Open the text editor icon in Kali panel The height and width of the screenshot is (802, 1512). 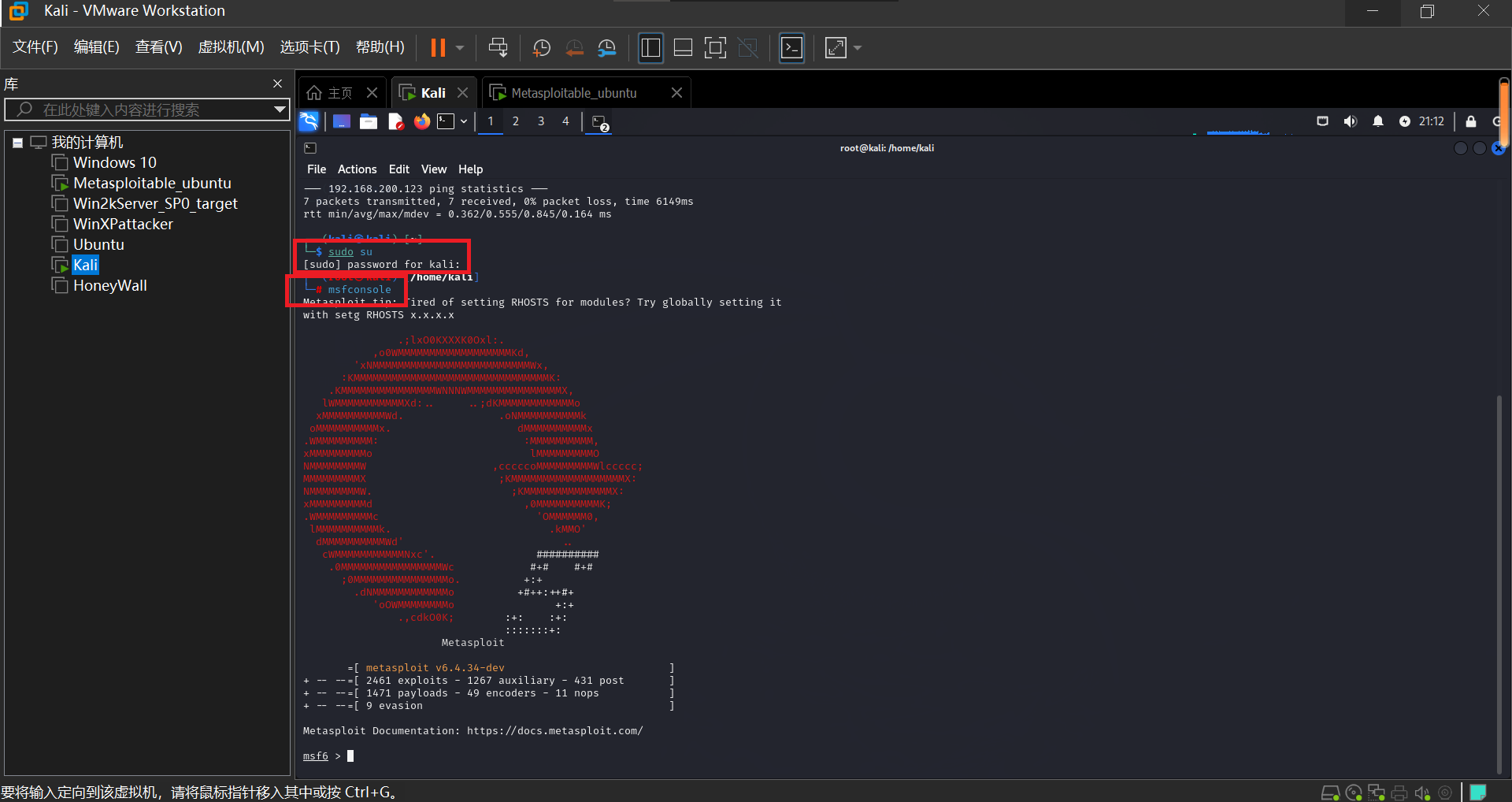click(x=395, y=121)
